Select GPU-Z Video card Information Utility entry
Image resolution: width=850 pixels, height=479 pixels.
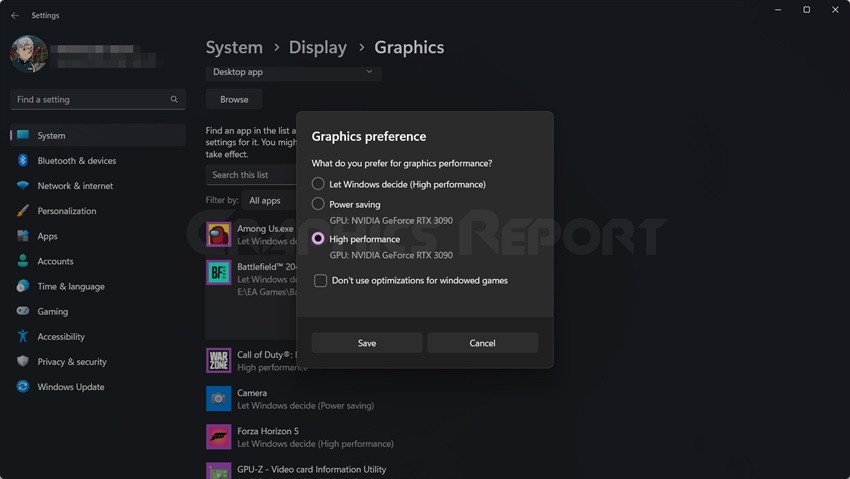312,469
